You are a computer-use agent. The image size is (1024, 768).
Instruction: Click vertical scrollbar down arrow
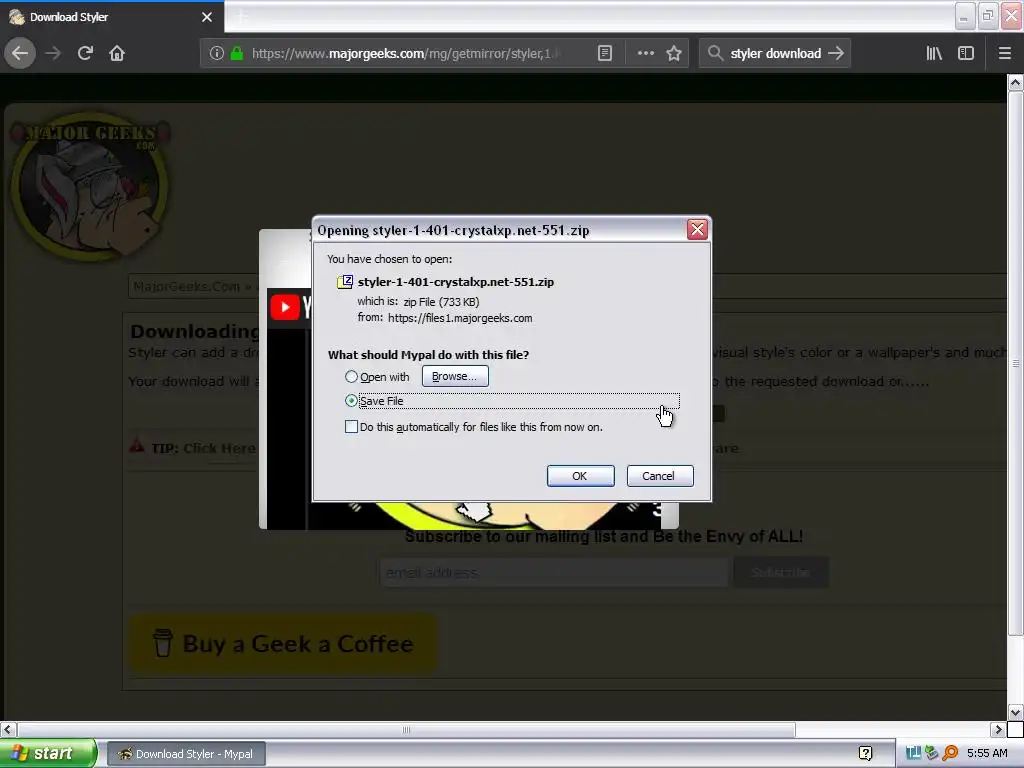click(1015, 712)
